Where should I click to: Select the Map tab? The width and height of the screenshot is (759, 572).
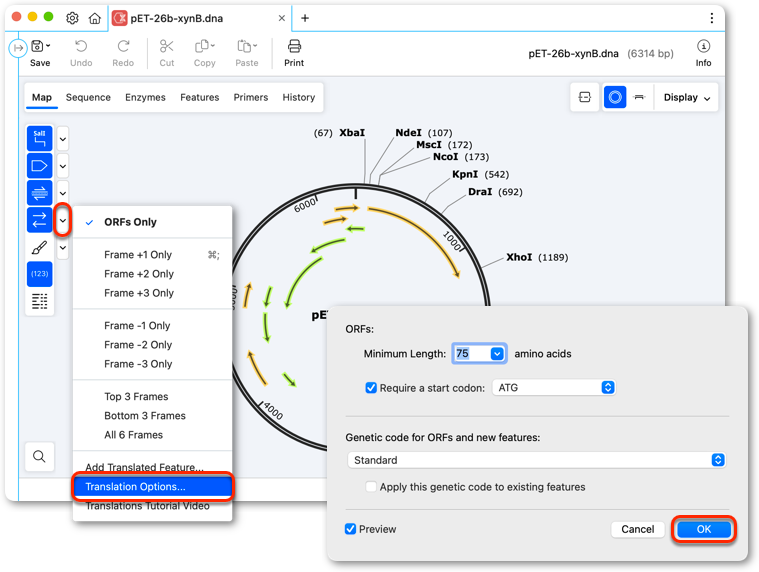42,97
